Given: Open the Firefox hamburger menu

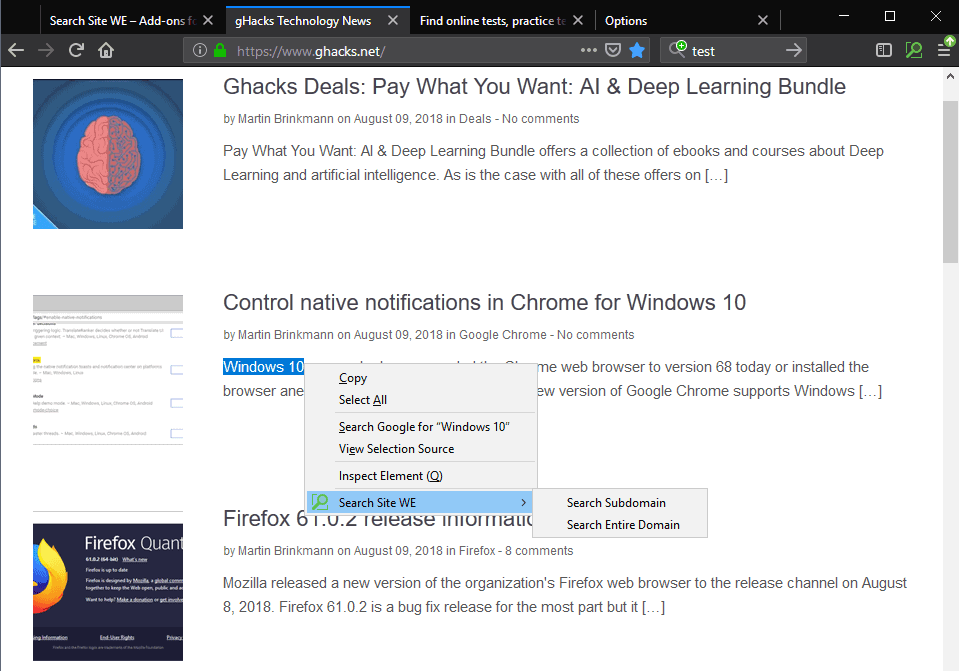Looking at the screenshot, I should pos(945,49).
